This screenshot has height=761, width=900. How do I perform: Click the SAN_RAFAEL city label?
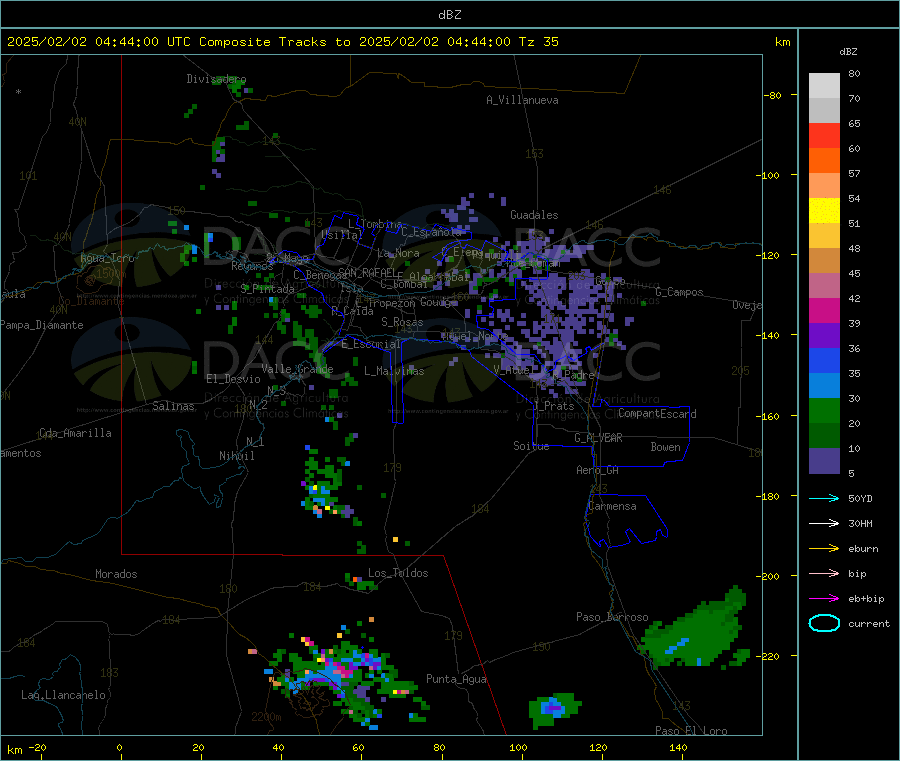point(367,272)
